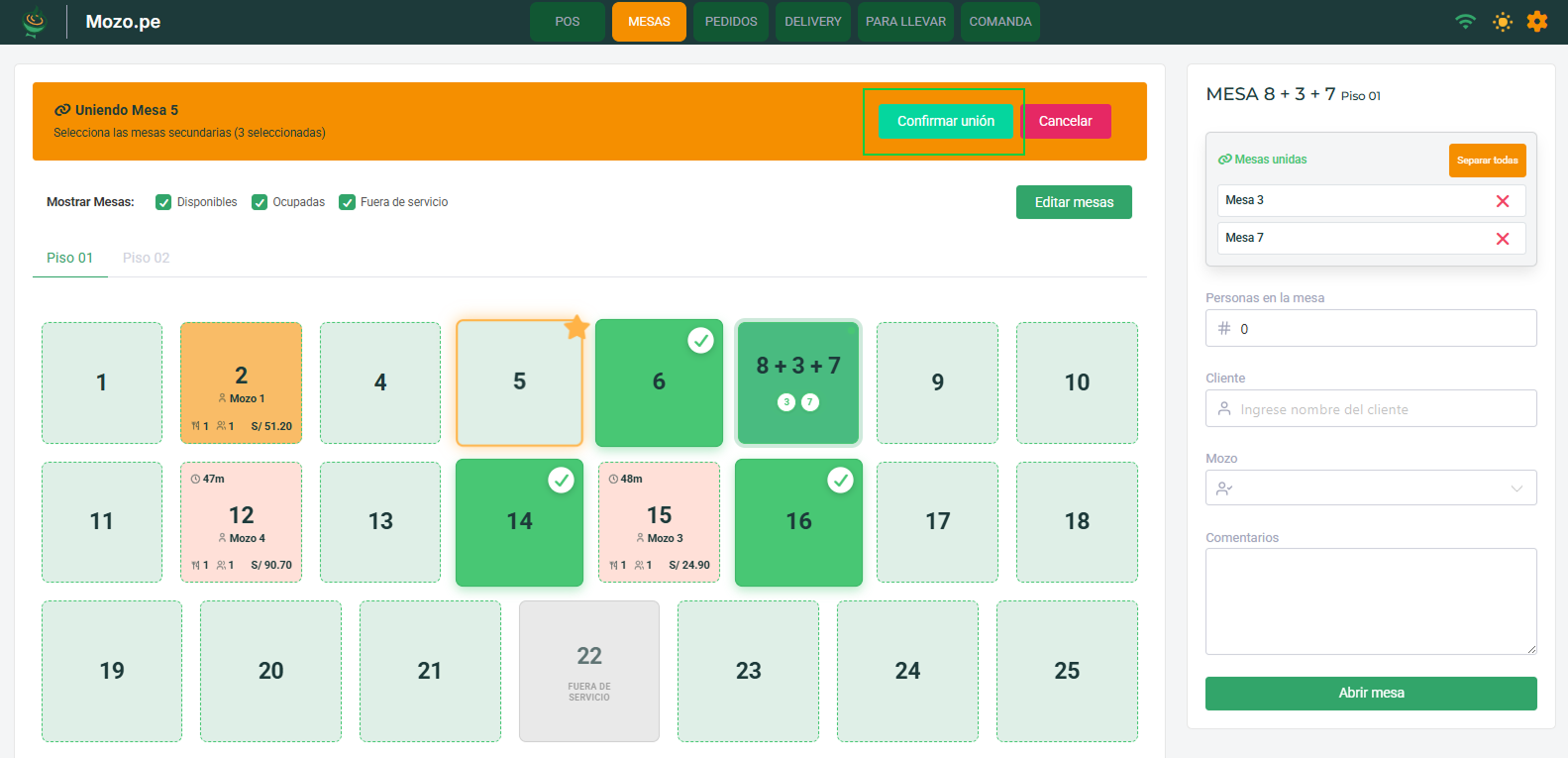This screenshot has height=758, width=1568.
Task: Remove Mesa 3 with red X
Action: [1502, 201]
